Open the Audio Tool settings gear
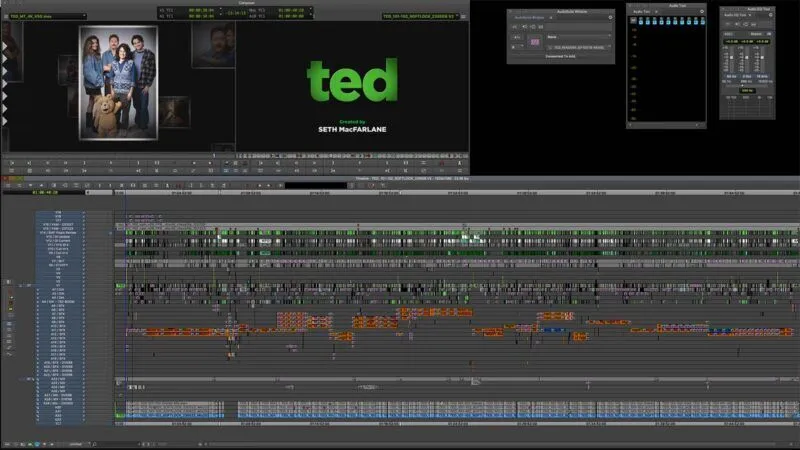 tap(702, 11)
